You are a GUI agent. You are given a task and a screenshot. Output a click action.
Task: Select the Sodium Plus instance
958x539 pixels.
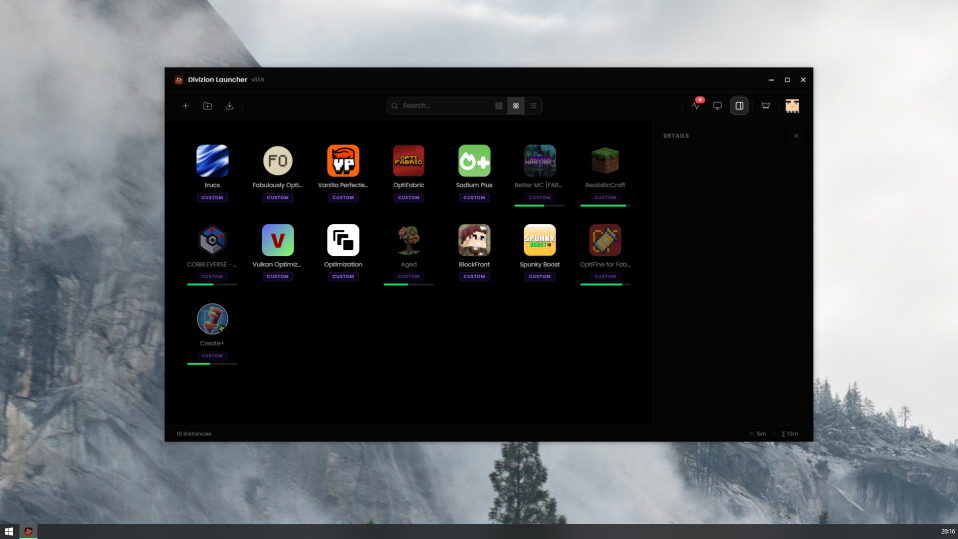[474, 161]
